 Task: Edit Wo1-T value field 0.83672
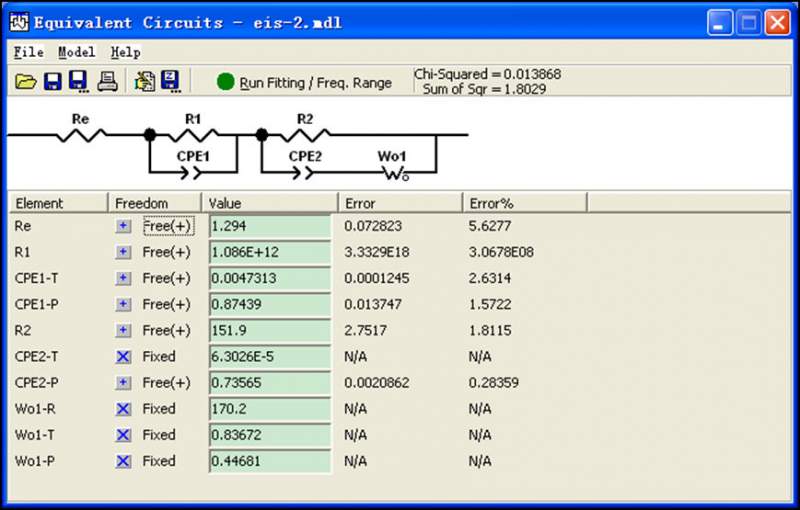coord(270,435)
